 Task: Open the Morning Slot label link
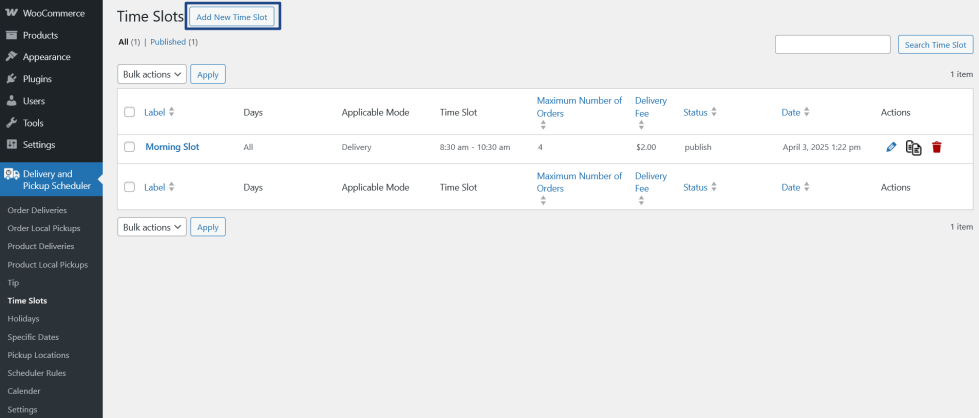coord(172,147)
